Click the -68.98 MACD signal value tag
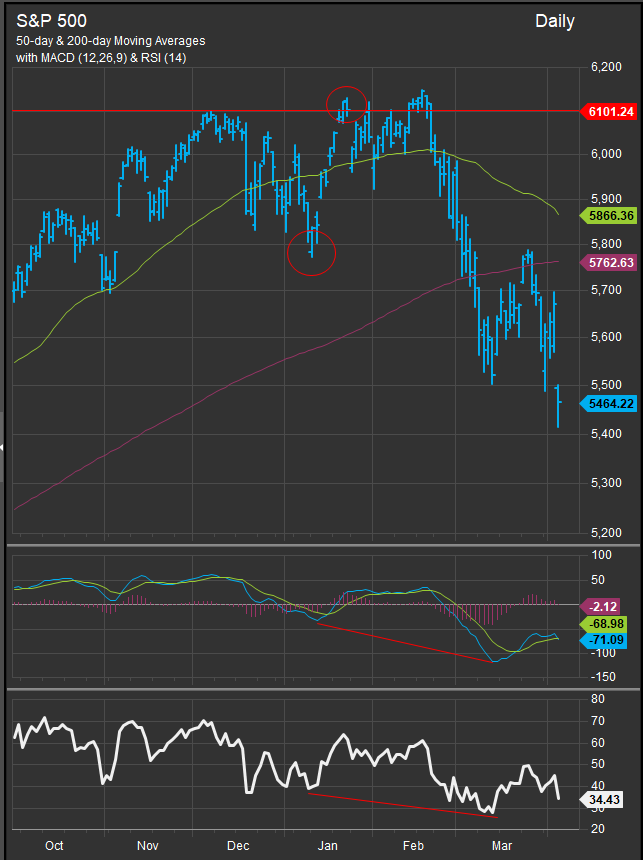Viewport: 643px width, 860px height. [605, 624]
